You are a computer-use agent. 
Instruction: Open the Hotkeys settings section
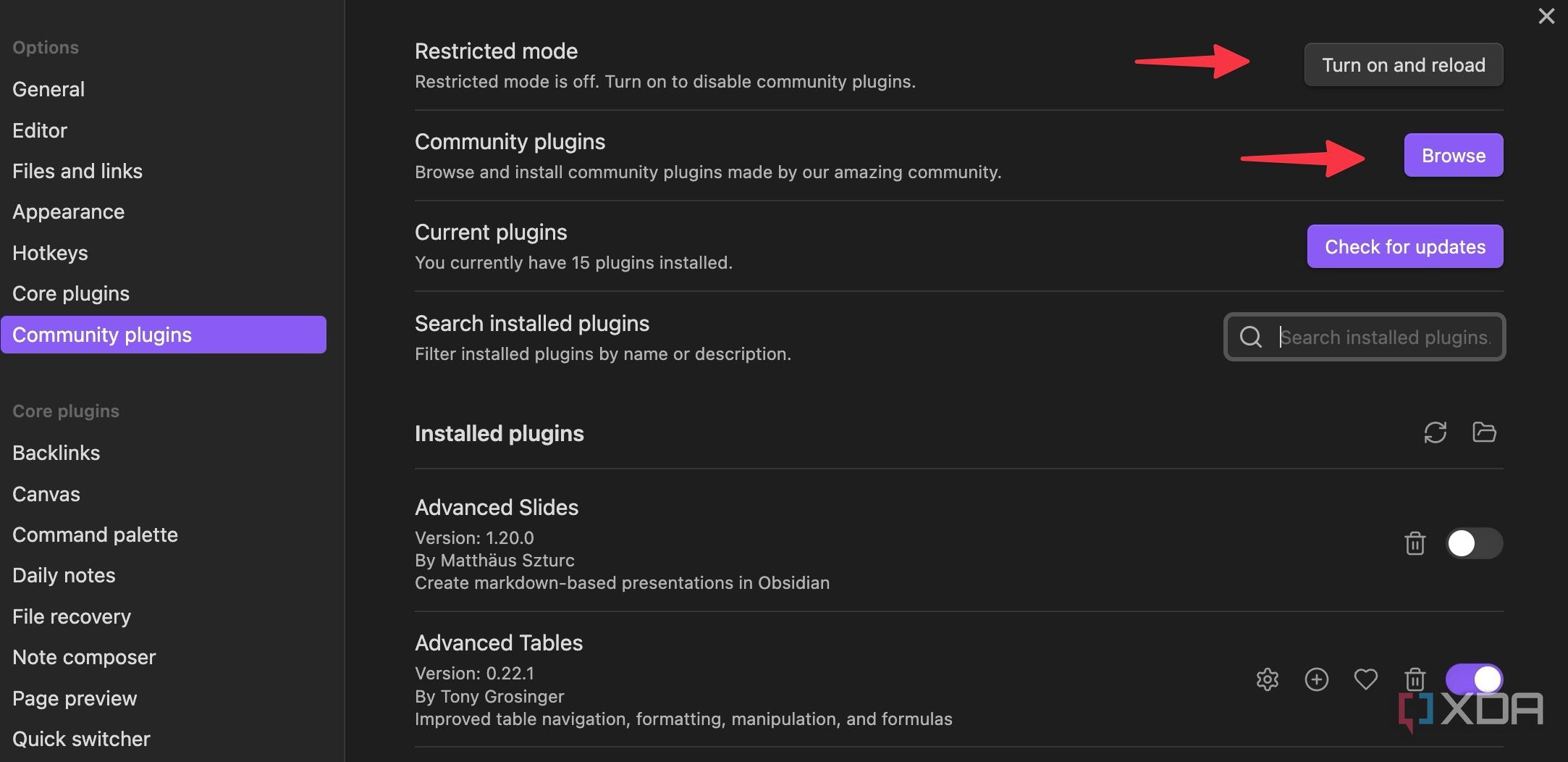tap(50, 253)
